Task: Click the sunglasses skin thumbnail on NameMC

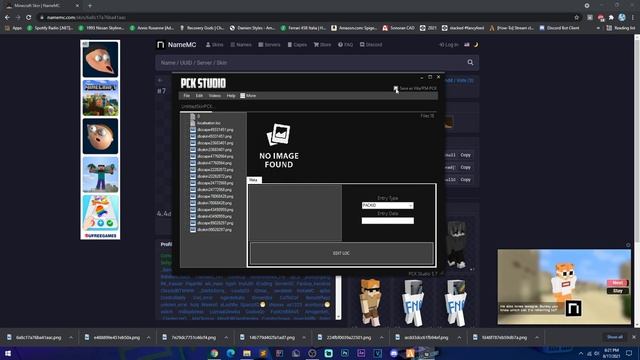Action: 370,303
